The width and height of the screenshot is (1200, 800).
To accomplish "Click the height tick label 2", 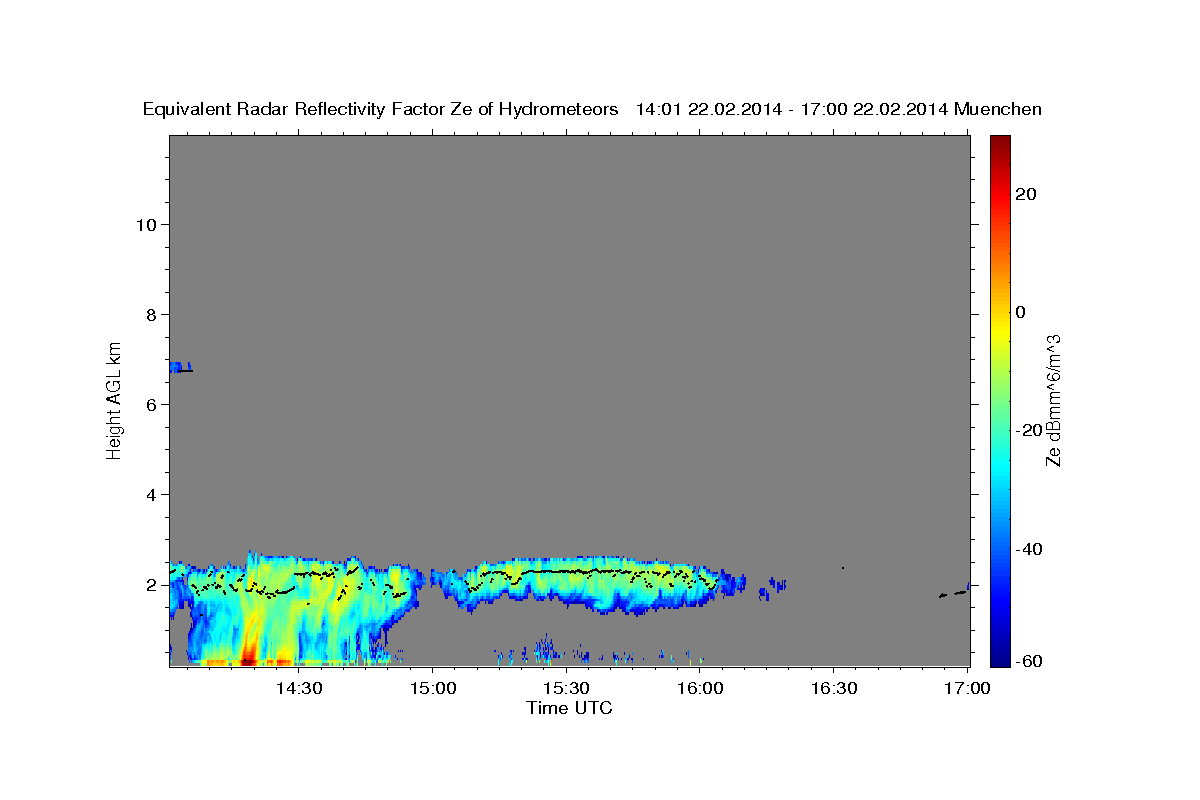I will [152, 584].
